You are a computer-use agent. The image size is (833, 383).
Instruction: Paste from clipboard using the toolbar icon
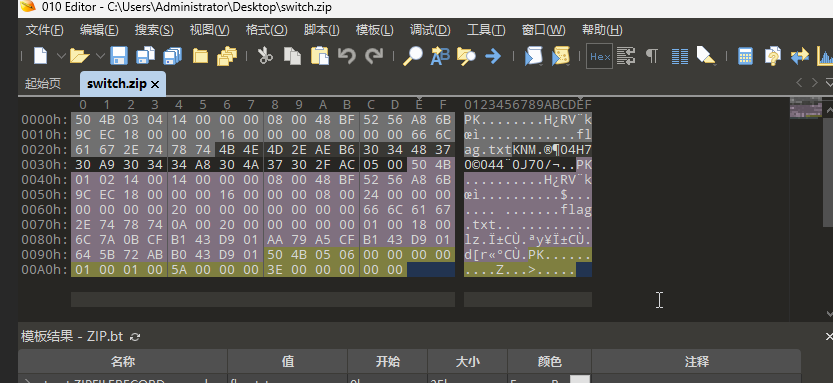319,56
